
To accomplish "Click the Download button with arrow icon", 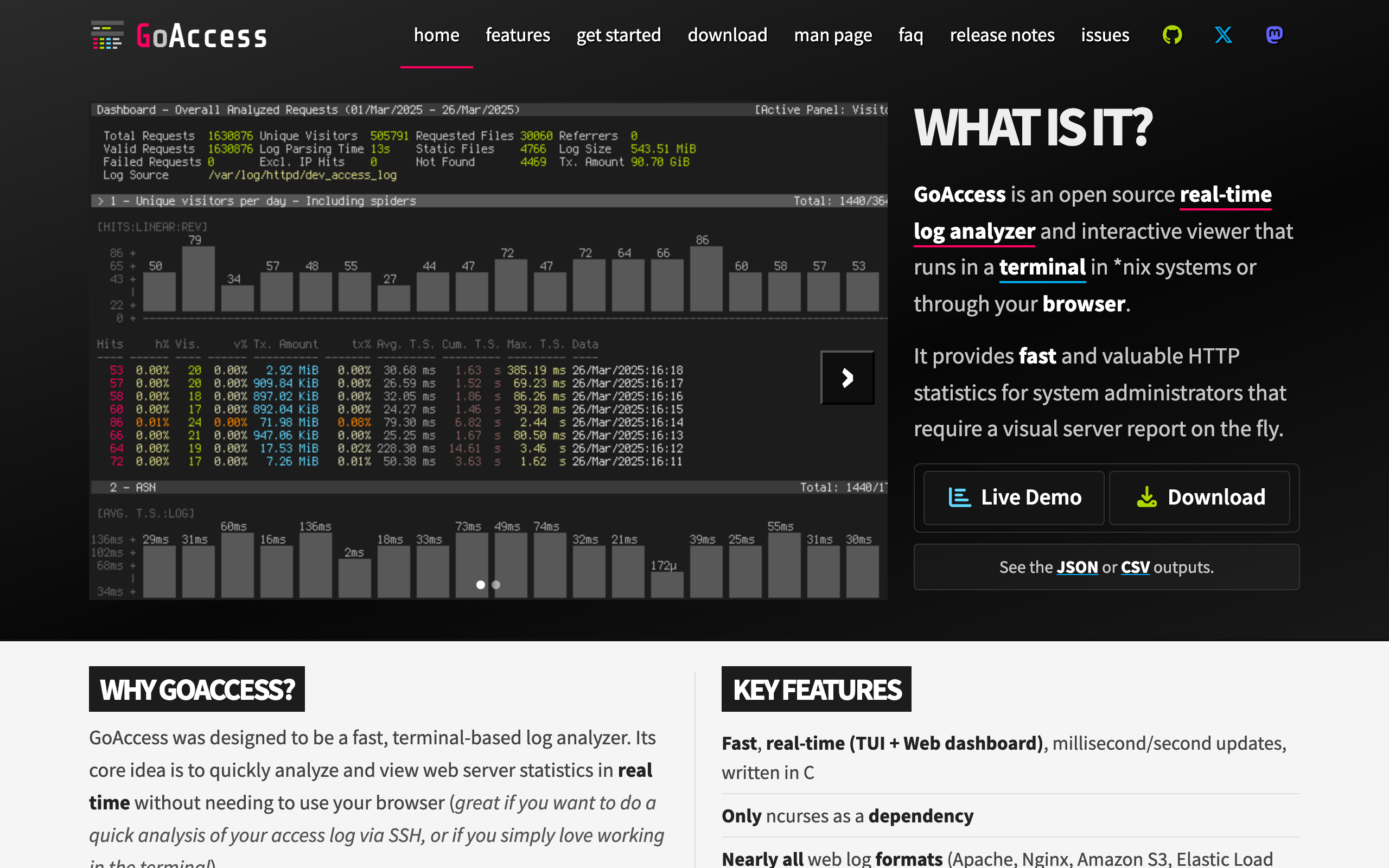I will [1200, 497].
